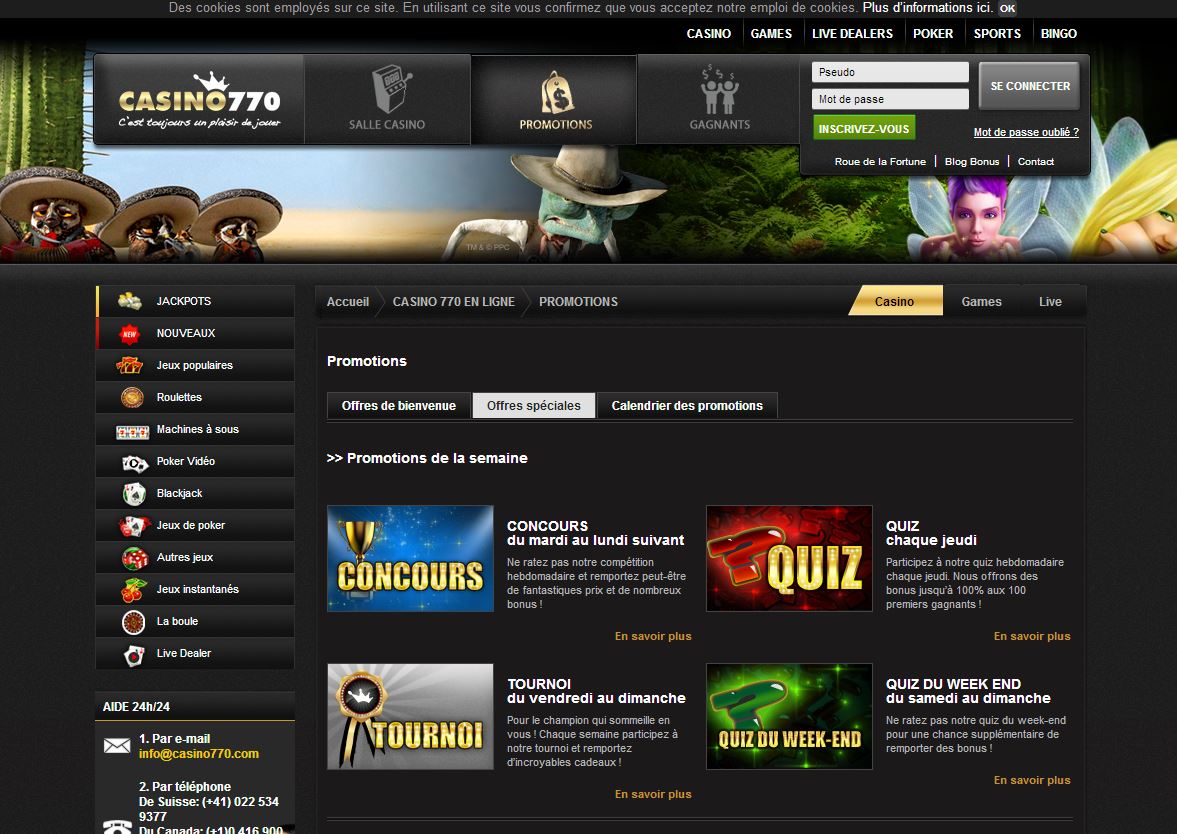This screenshot has width=1177, height=834.
Task: Click the e-mail envelope icon
Action: 117,745
